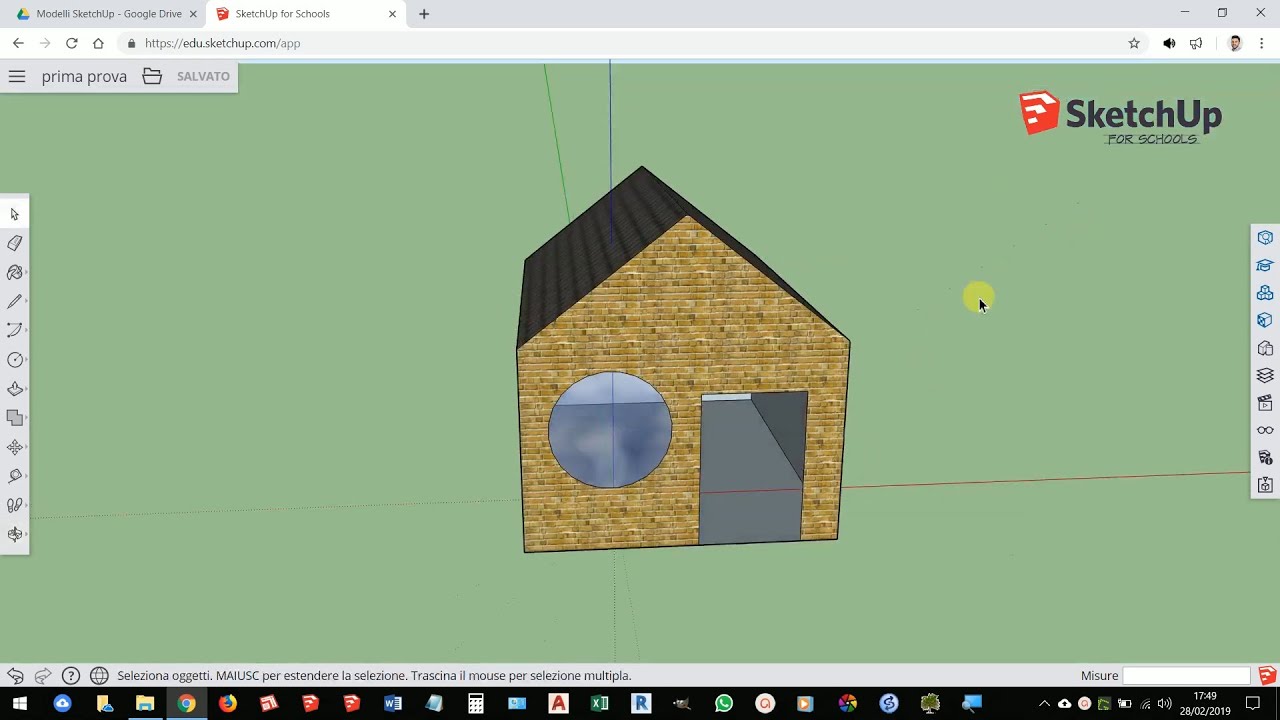Expand the Arc tool flyout arrow

click(25, 331)
